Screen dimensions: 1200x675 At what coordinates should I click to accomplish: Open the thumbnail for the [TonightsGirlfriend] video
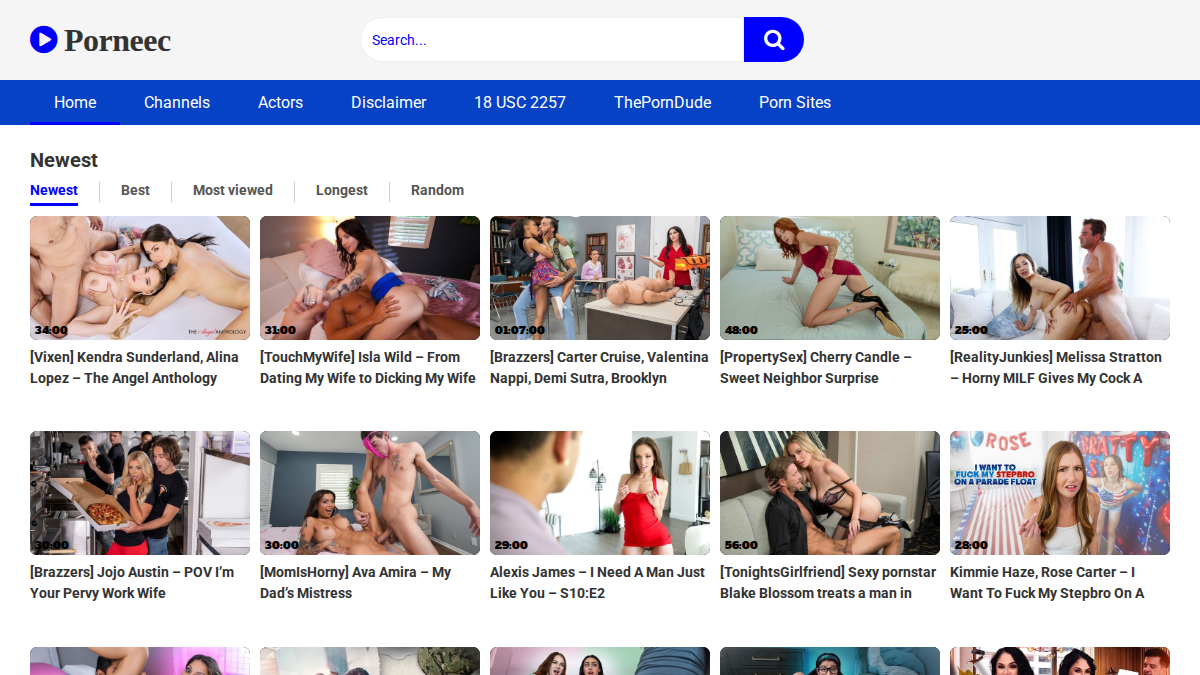(830, 493)
